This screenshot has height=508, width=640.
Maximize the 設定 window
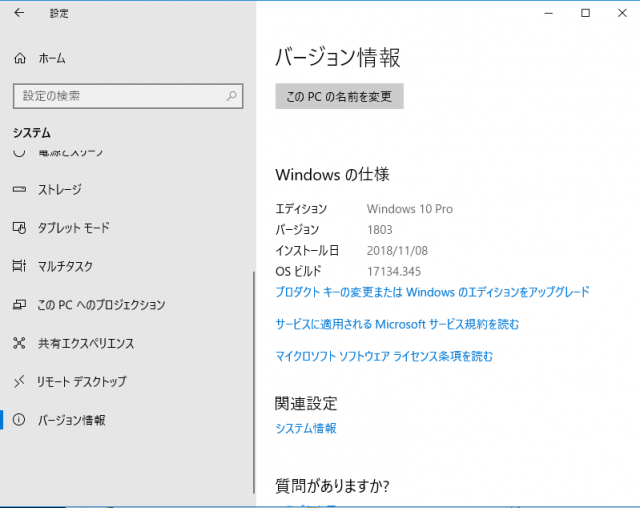click(585, 13)
